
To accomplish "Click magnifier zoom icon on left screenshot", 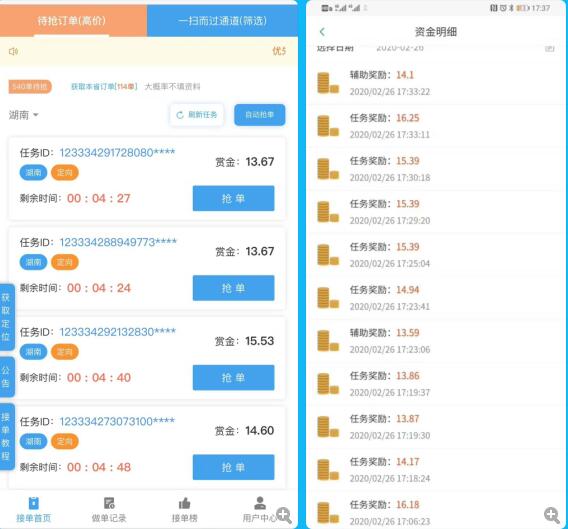I will (x=284, y=515).
